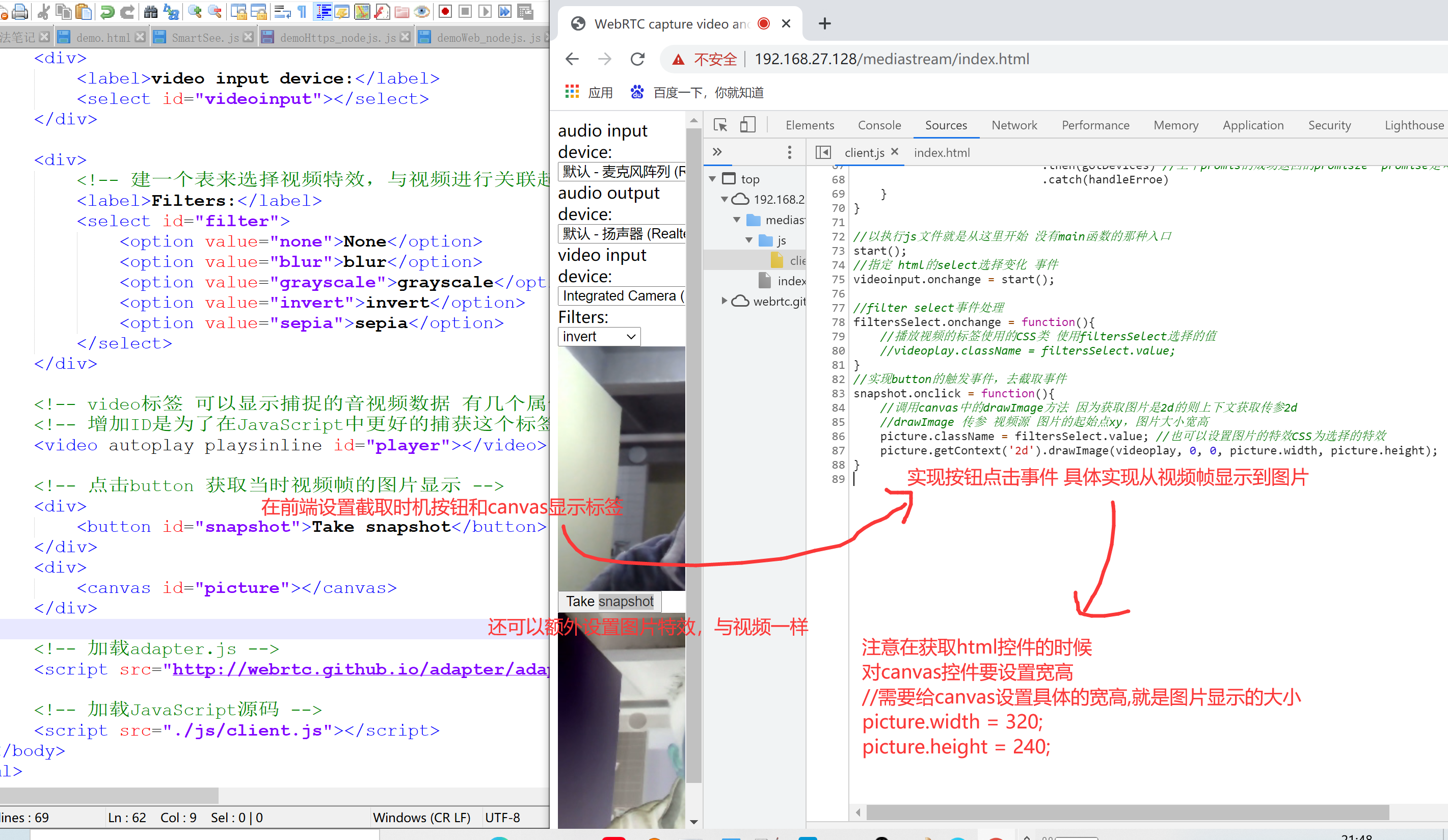Expand the webrtc.git node in file tree
This screenshot has height=840, width=1448.
[x=724, y=301]
